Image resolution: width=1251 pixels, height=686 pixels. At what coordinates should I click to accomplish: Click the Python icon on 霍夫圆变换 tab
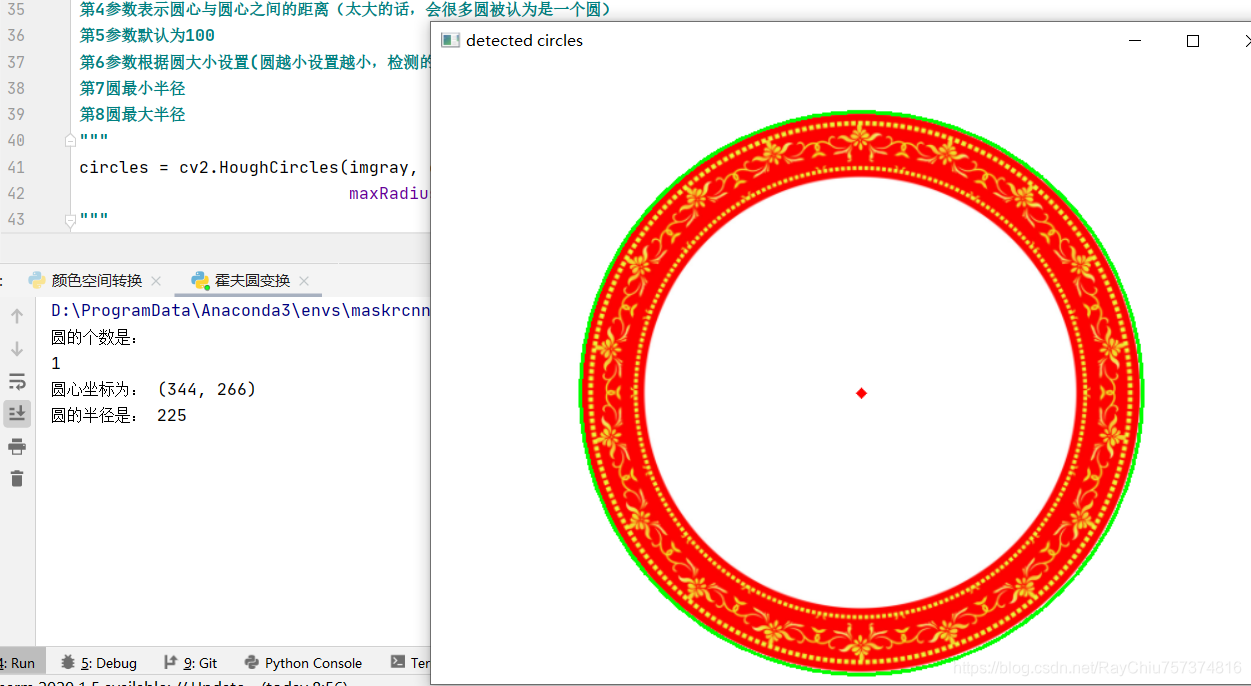click(200, 280)
